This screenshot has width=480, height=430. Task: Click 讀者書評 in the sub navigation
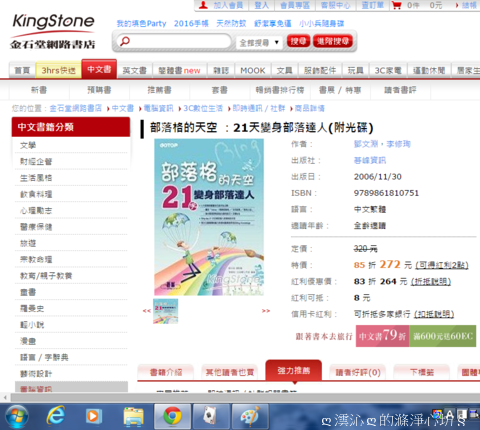coord(400,90)
